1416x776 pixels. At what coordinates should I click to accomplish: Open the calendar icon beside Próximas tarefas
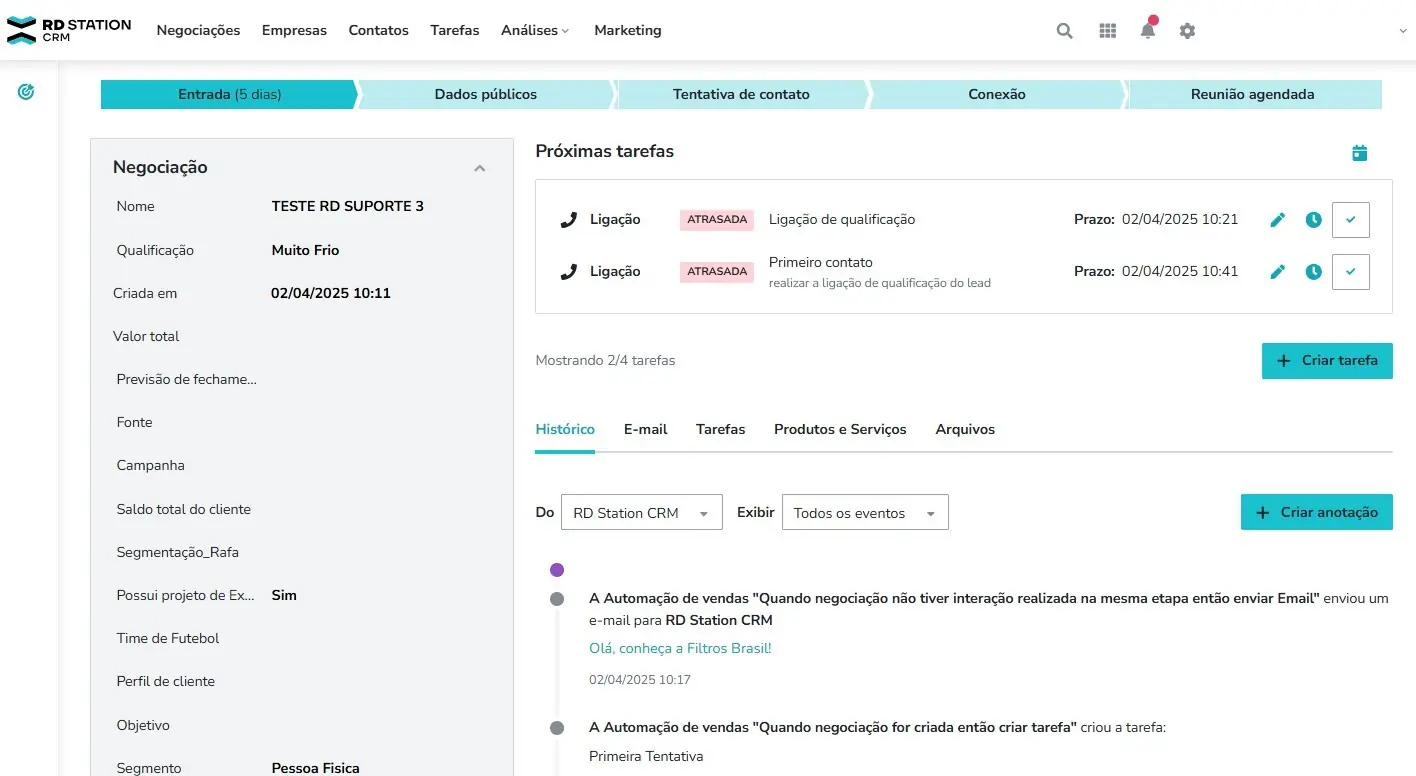point(1359,153)
